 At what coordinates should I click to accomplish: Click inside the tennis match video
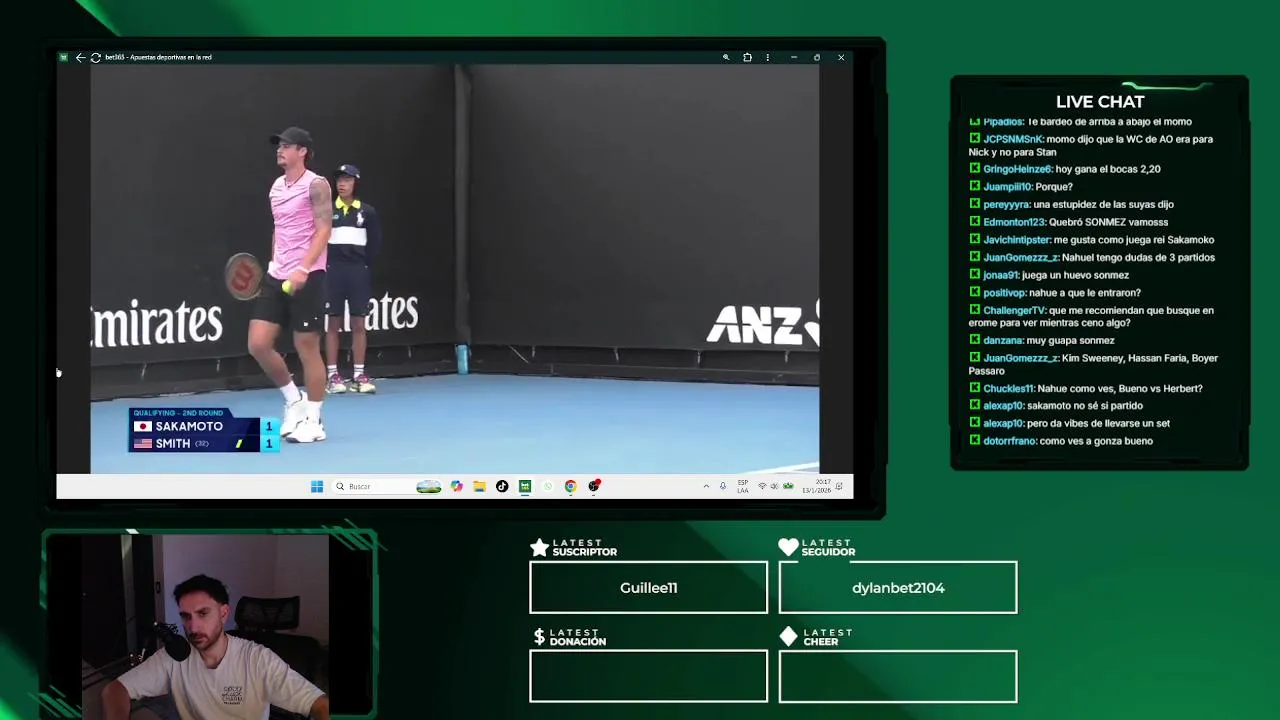455,268
